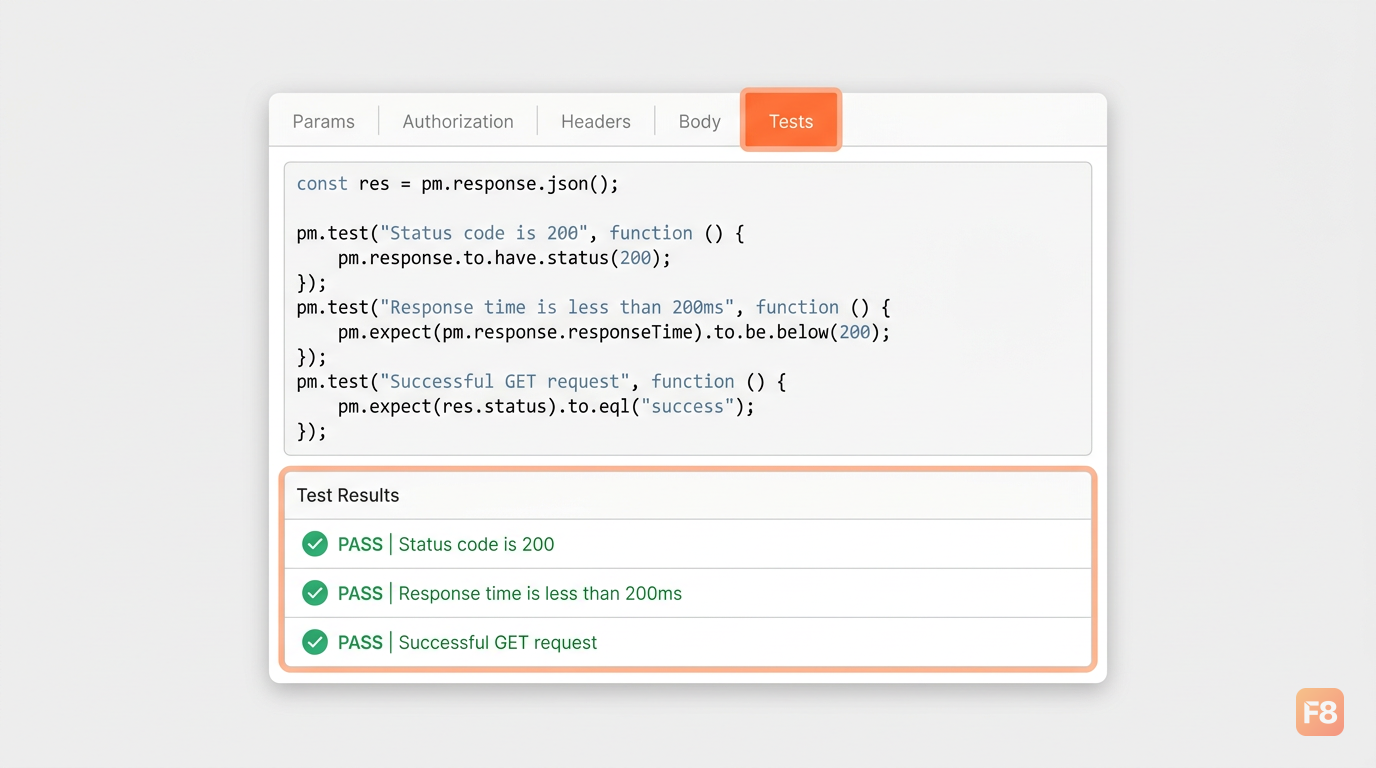This screenshot has height=768, width=1376.
Task: Select the 'Response time is less than 200ms' result text
Action: [x=540, y=593]
